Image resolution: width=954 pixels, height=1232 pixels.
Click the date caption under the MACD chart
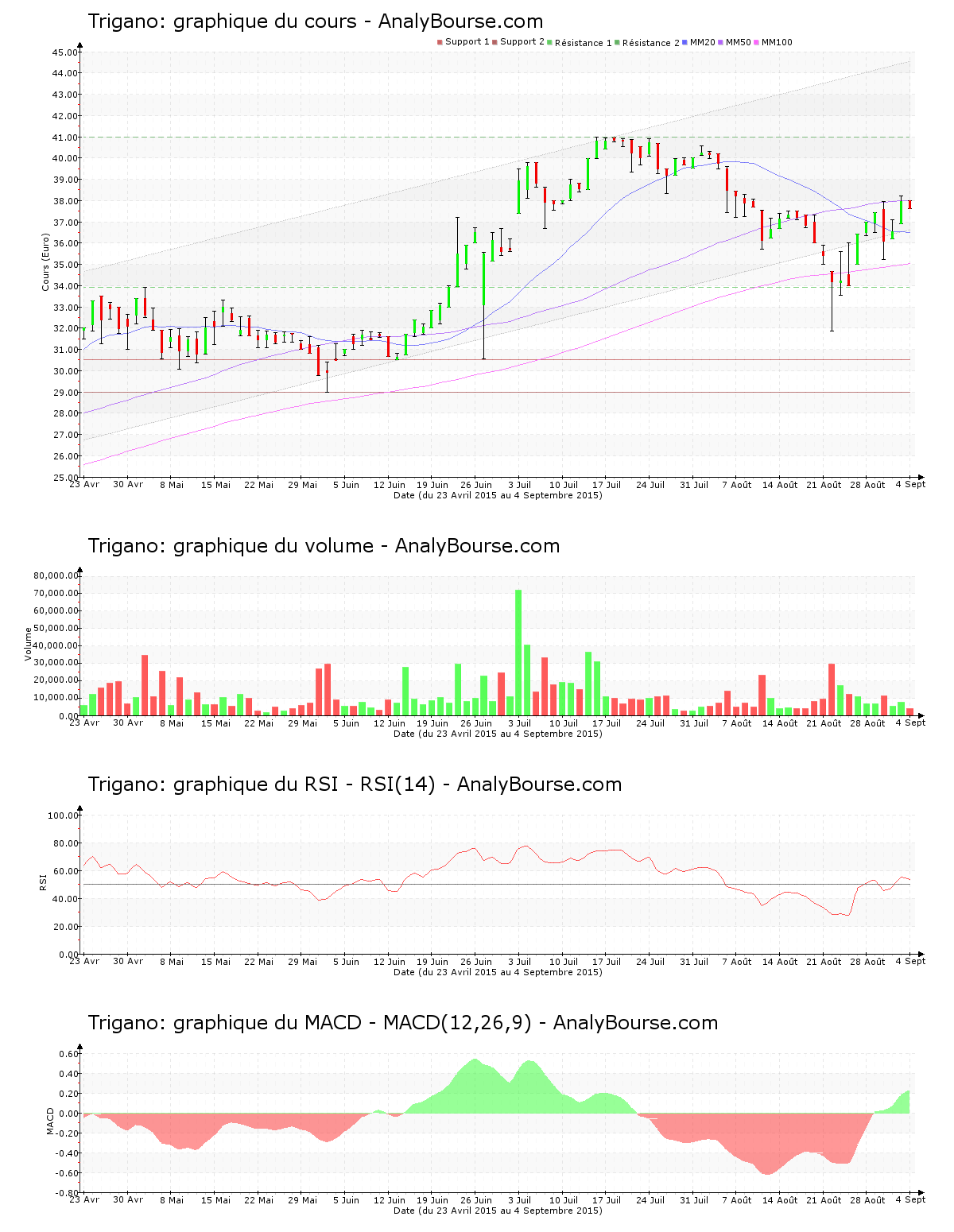pos(498,1211)
